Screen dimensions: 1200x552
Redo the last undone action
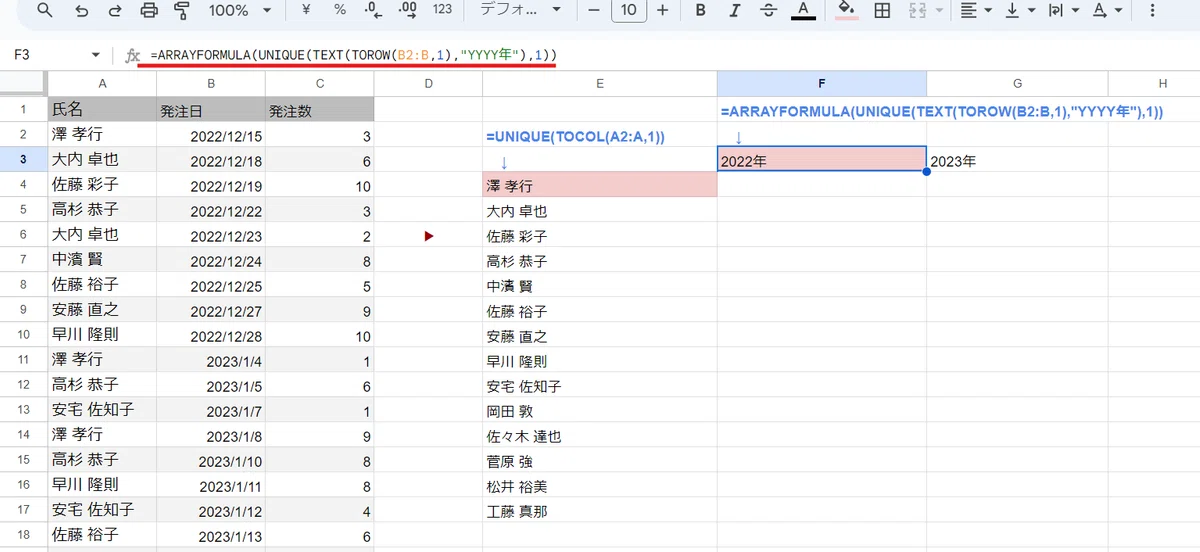[115, 11]
